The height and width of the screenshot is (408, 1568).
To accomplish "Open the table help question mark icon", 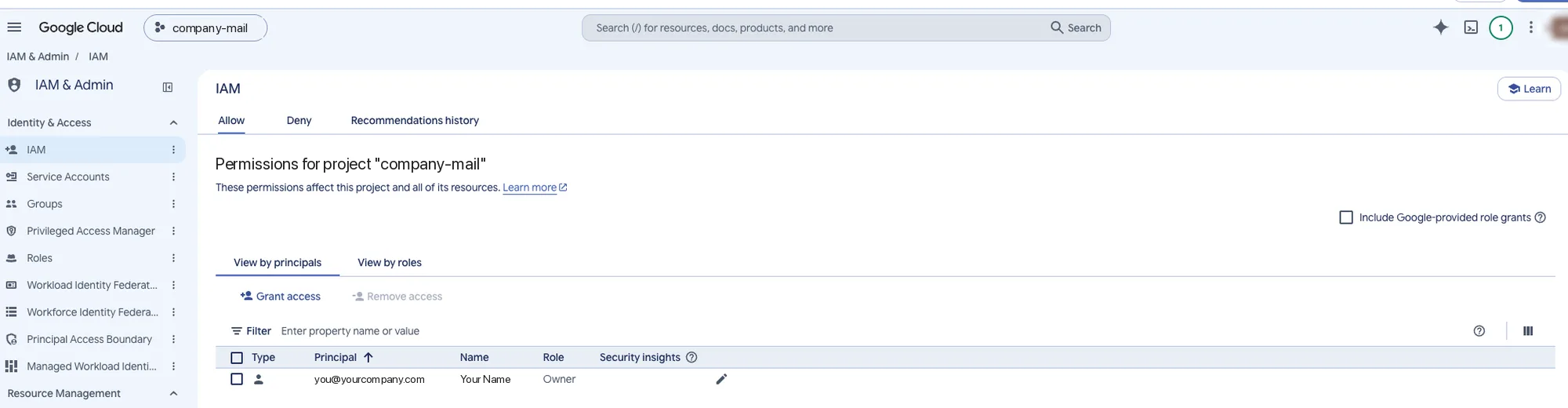I will tap(1479, 331).
